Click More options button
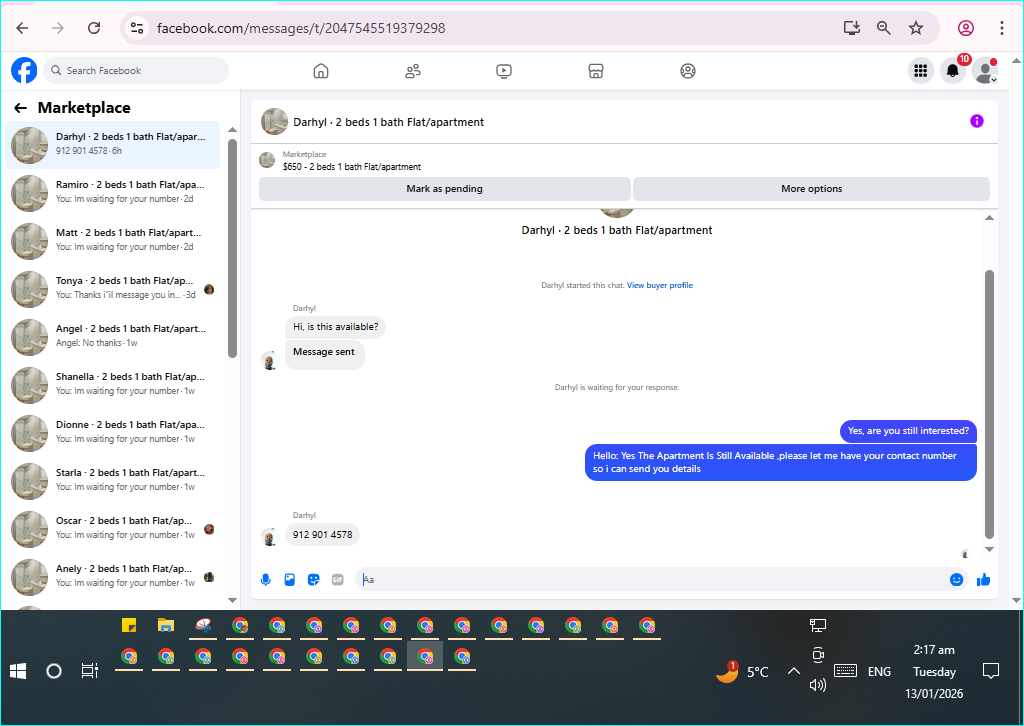Screen dimensions: 1024x726 [811, 189]
